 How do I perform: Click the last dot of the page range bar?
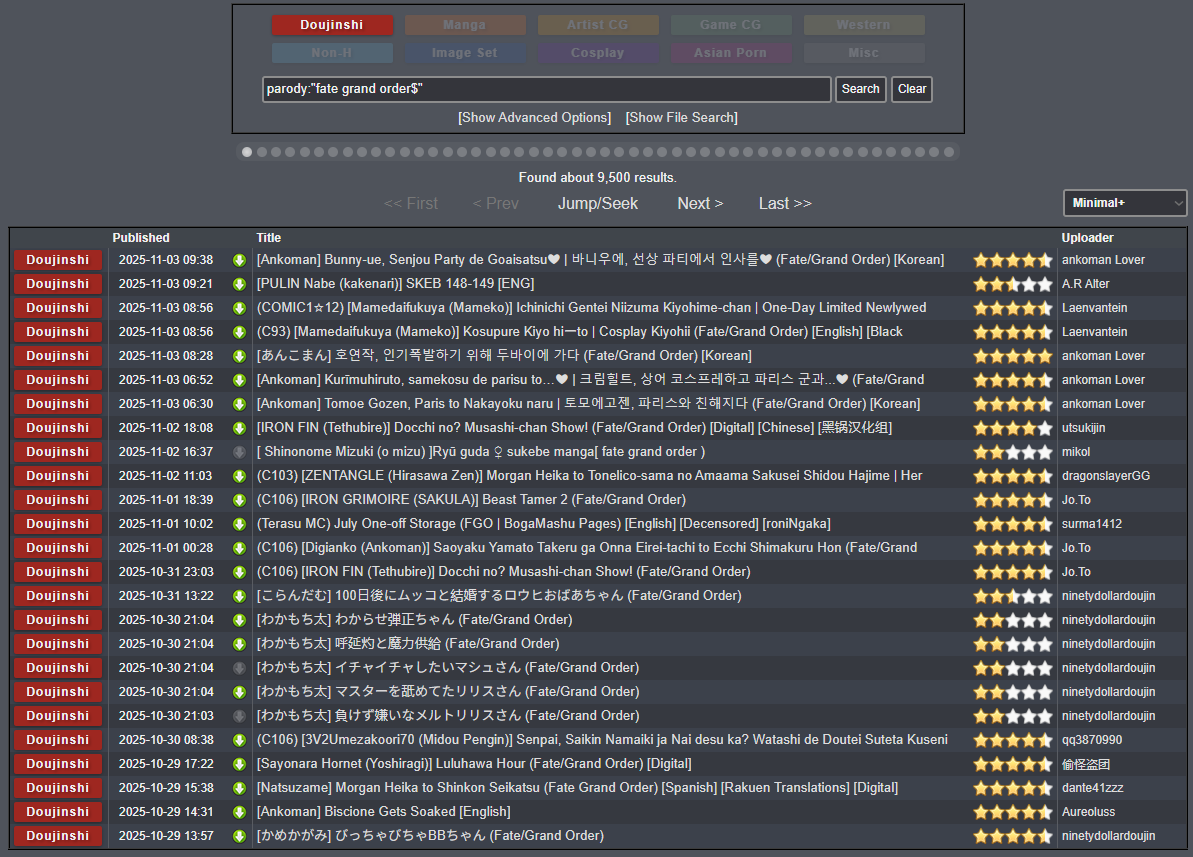[950, 152]
